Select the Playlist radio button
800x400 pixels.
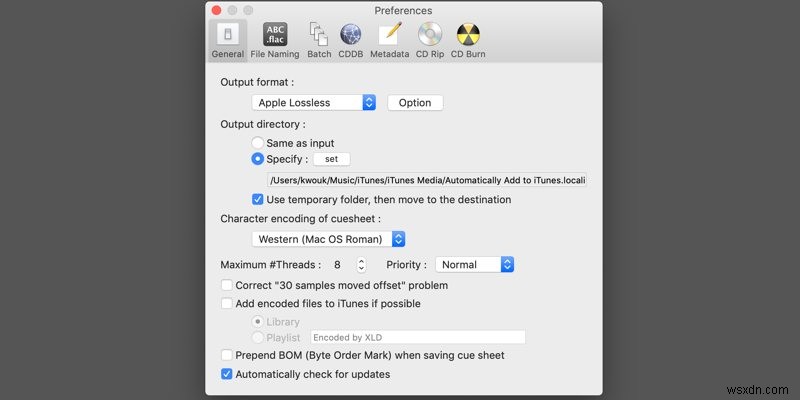click(x=258, y=337)
